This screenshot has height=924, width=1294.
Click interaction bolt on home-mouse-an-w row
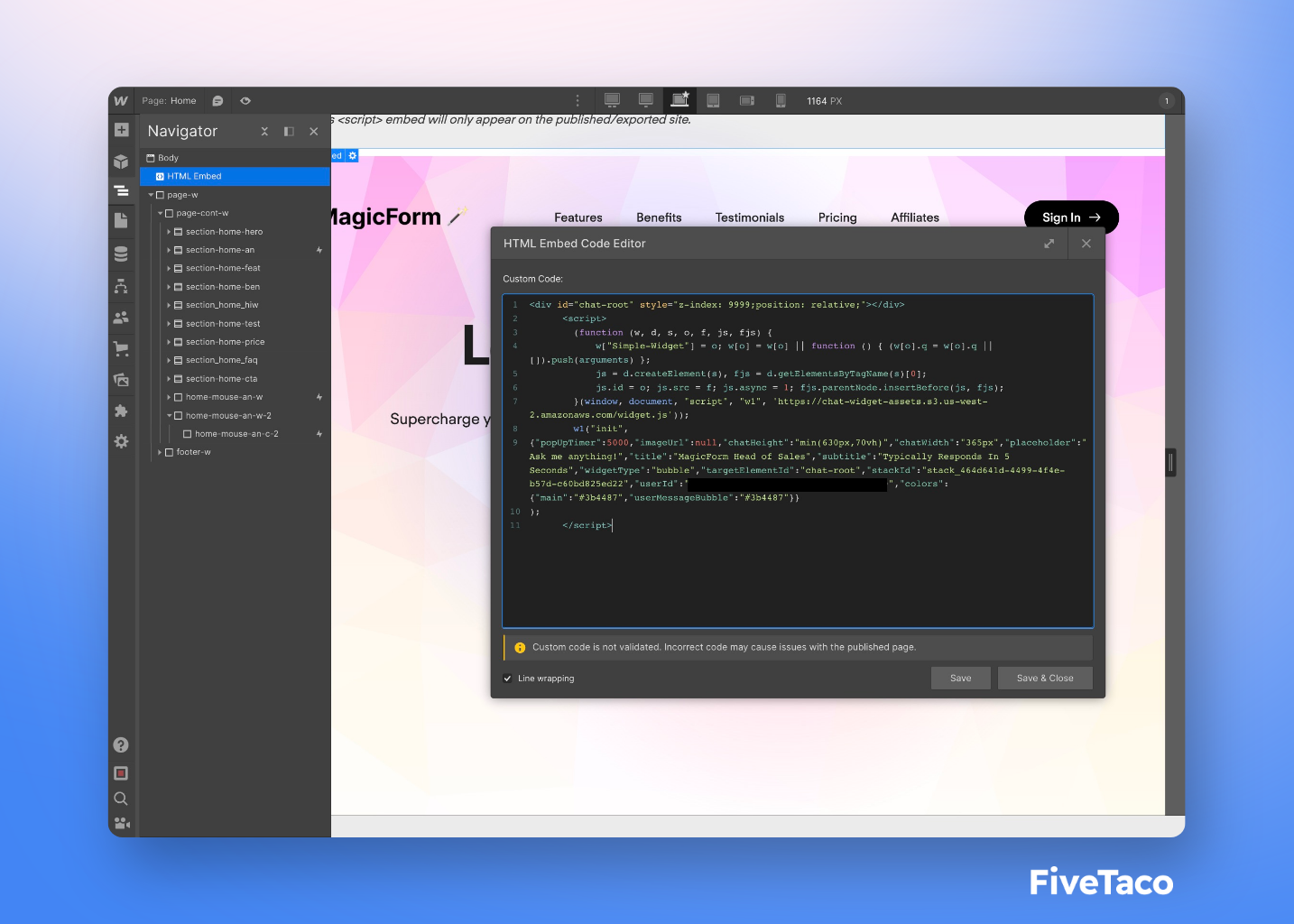tap(319, 397)
